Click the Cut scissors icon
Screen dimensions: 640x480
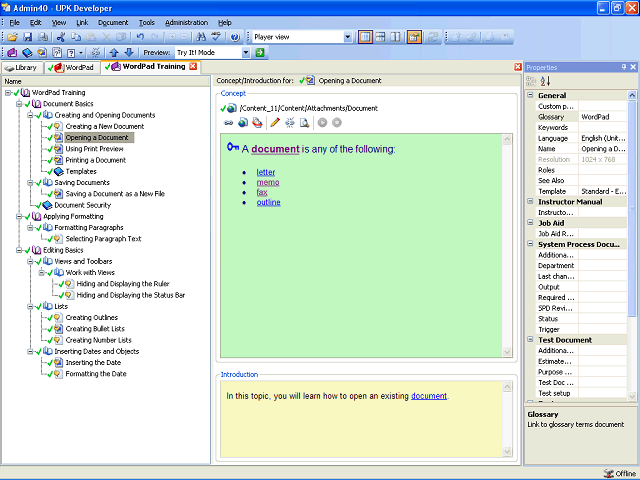[x=61, y=37]
